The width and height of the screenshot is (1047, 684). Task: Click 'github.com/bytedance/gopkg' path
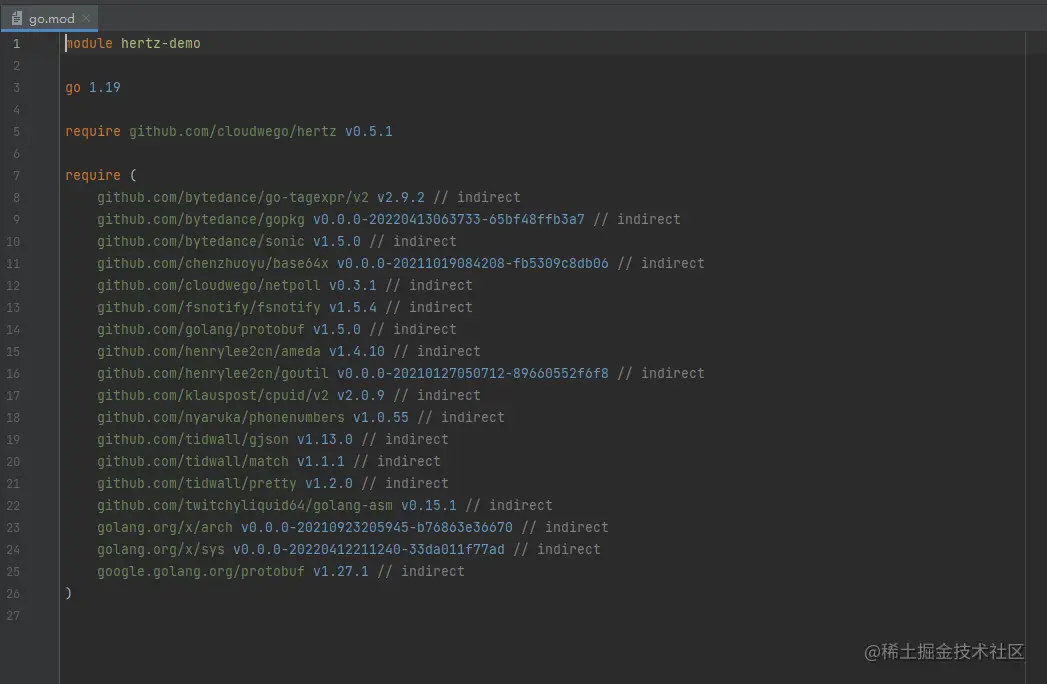200,220
